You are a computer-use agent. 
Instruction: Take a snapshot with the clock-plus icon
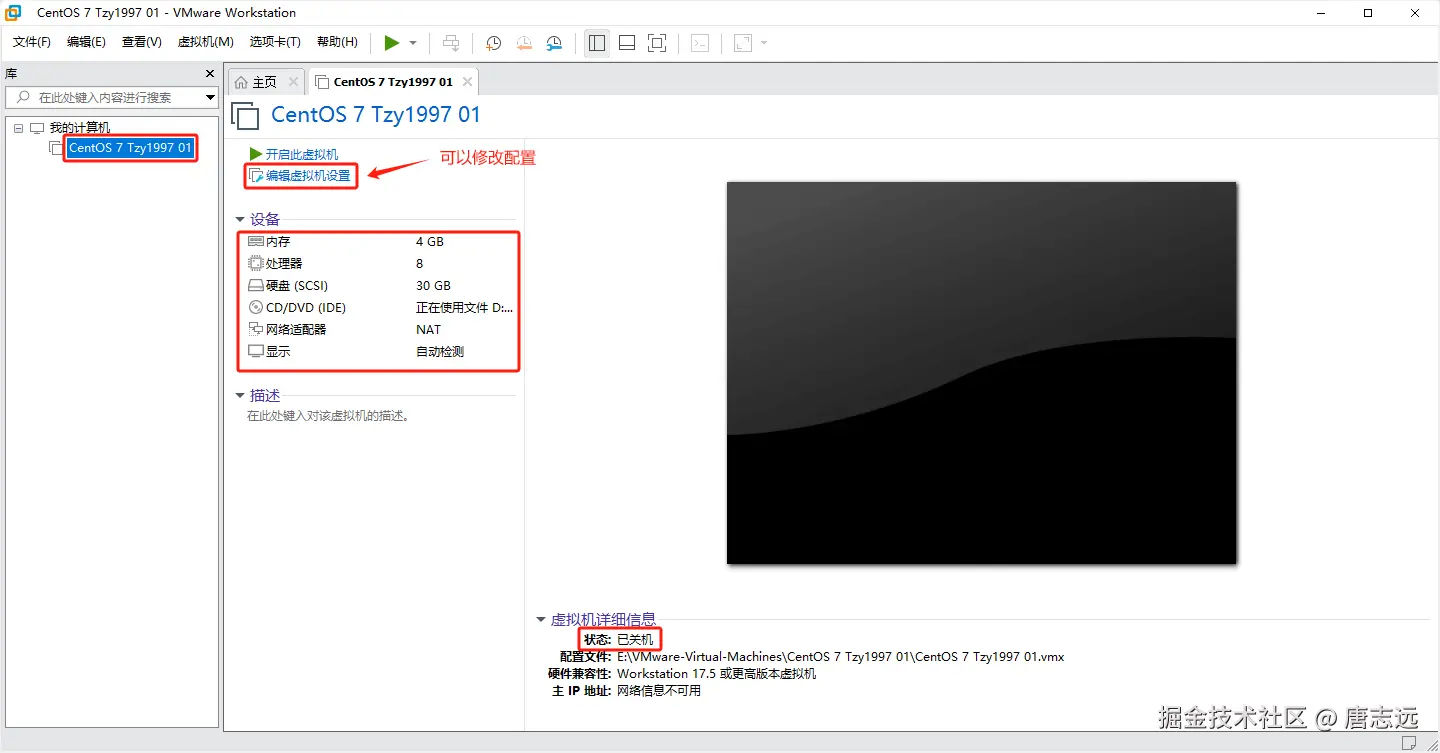point(493,43)
